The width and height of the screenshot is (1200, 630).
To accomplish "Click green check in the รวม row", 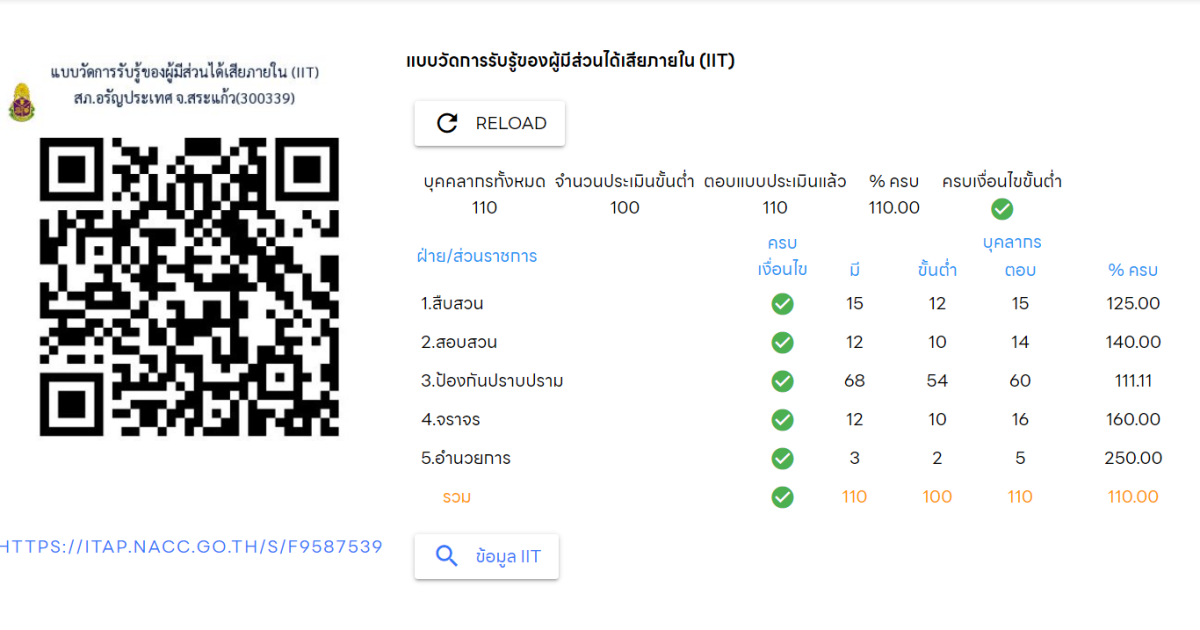I will pyautogui.click(x=783, y=497).
